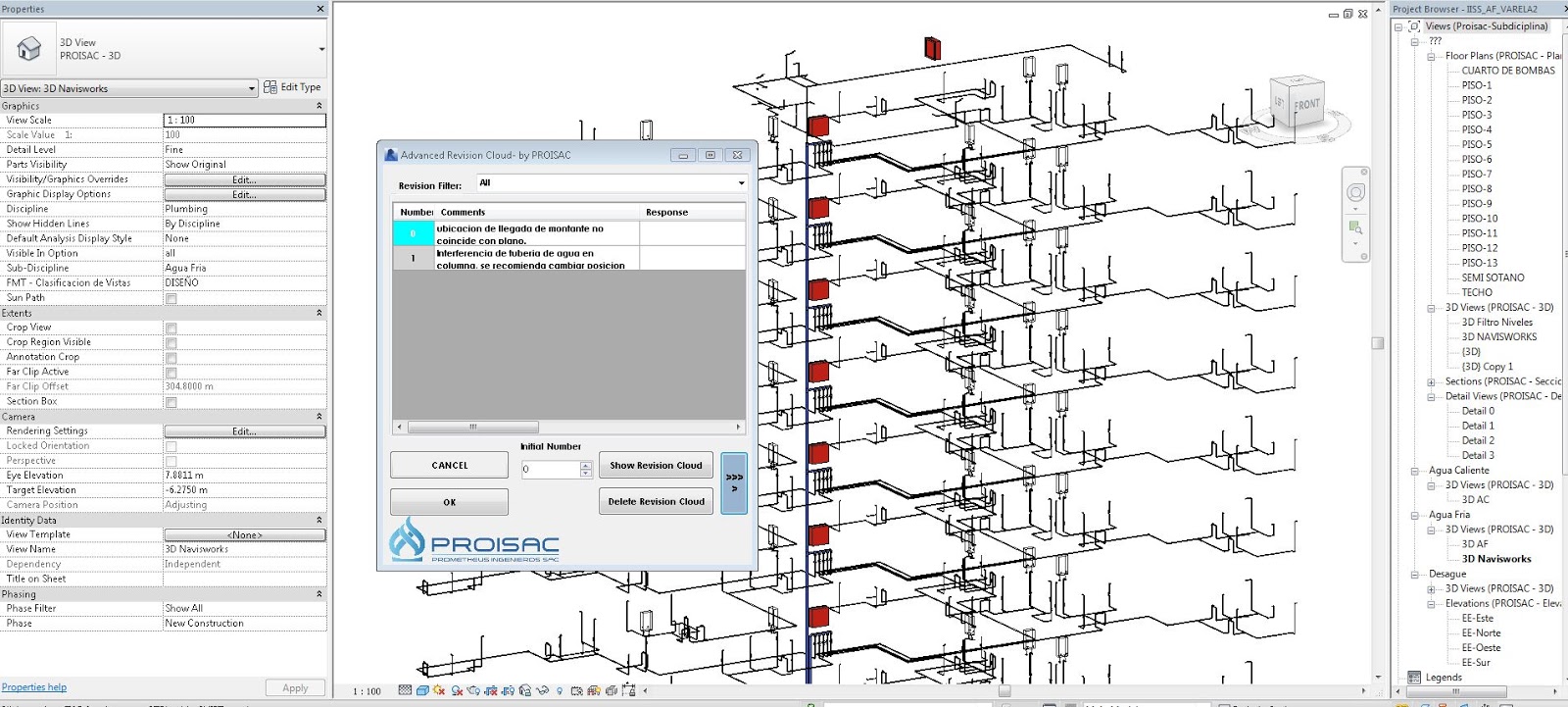
Task: Click the blue >>> expand button
Action: click(x=734, y=482)
